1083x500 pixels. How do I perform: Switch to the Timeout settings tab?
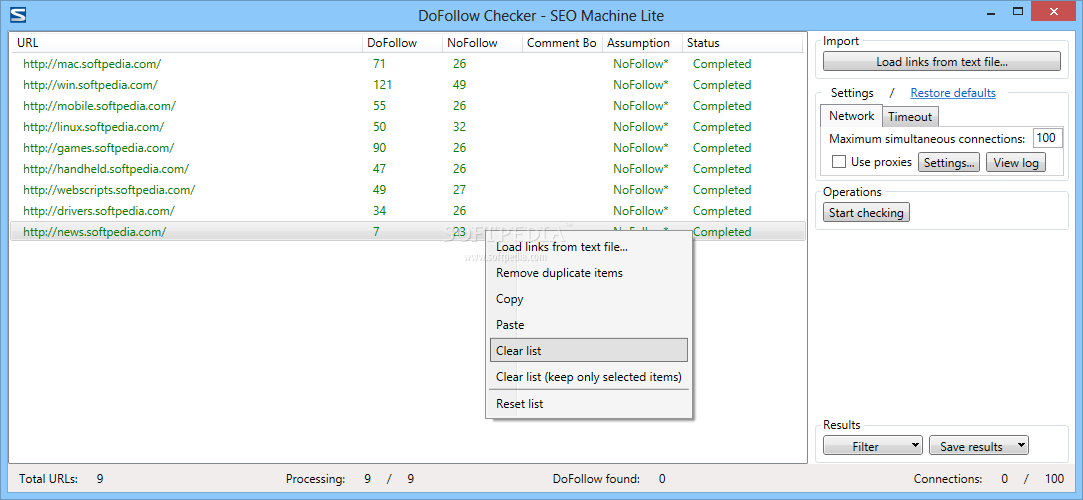pos(910,117)
